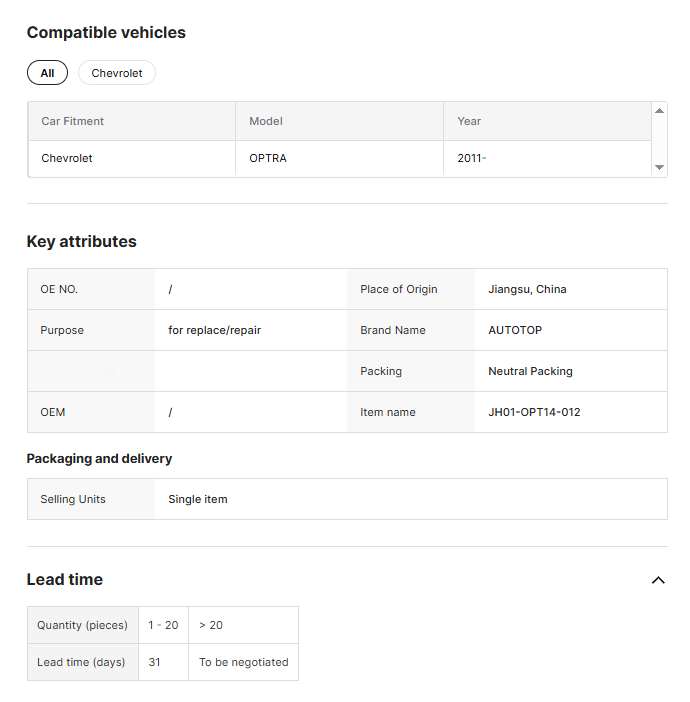690x702 pixels.
Task: Click the JH01-OPT14-012 item name value
Action: coord(534,412)
